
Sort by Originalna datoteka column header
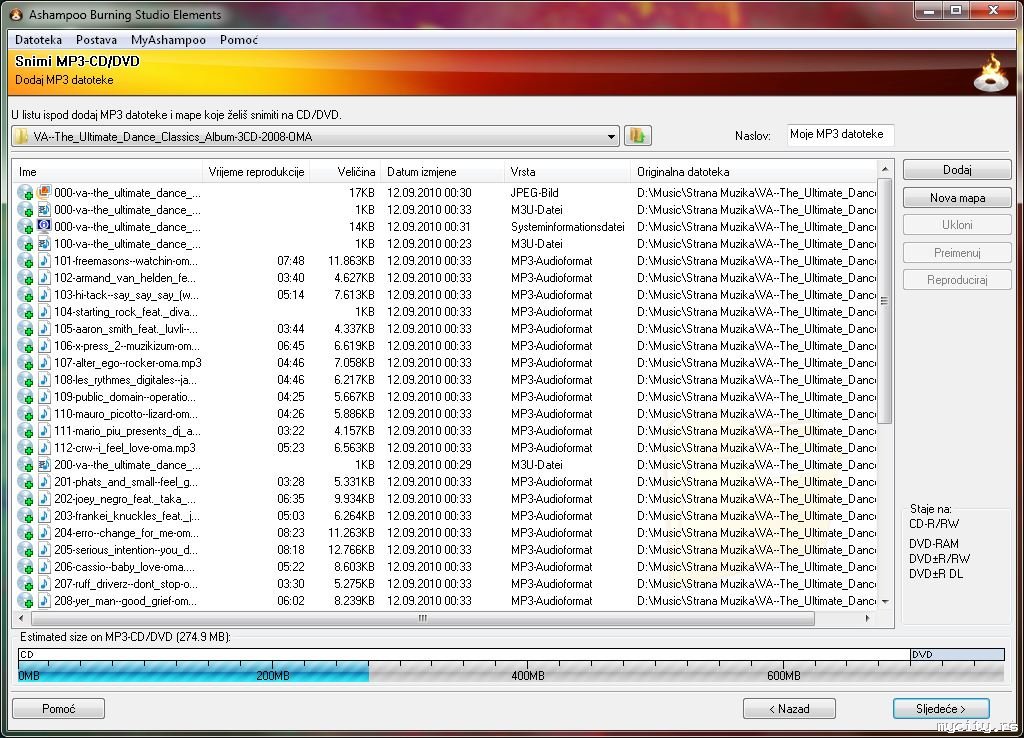pos(754,172)
